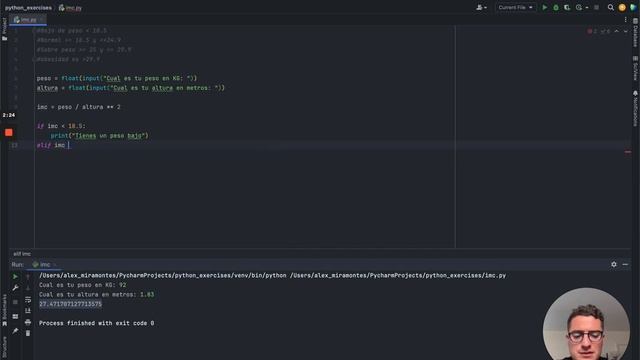The height and width of the screenshot is (360, 640).
Task: Click the 'Cual es tu peso en KG: 92' console line
Action: click(x=82, y=285)
